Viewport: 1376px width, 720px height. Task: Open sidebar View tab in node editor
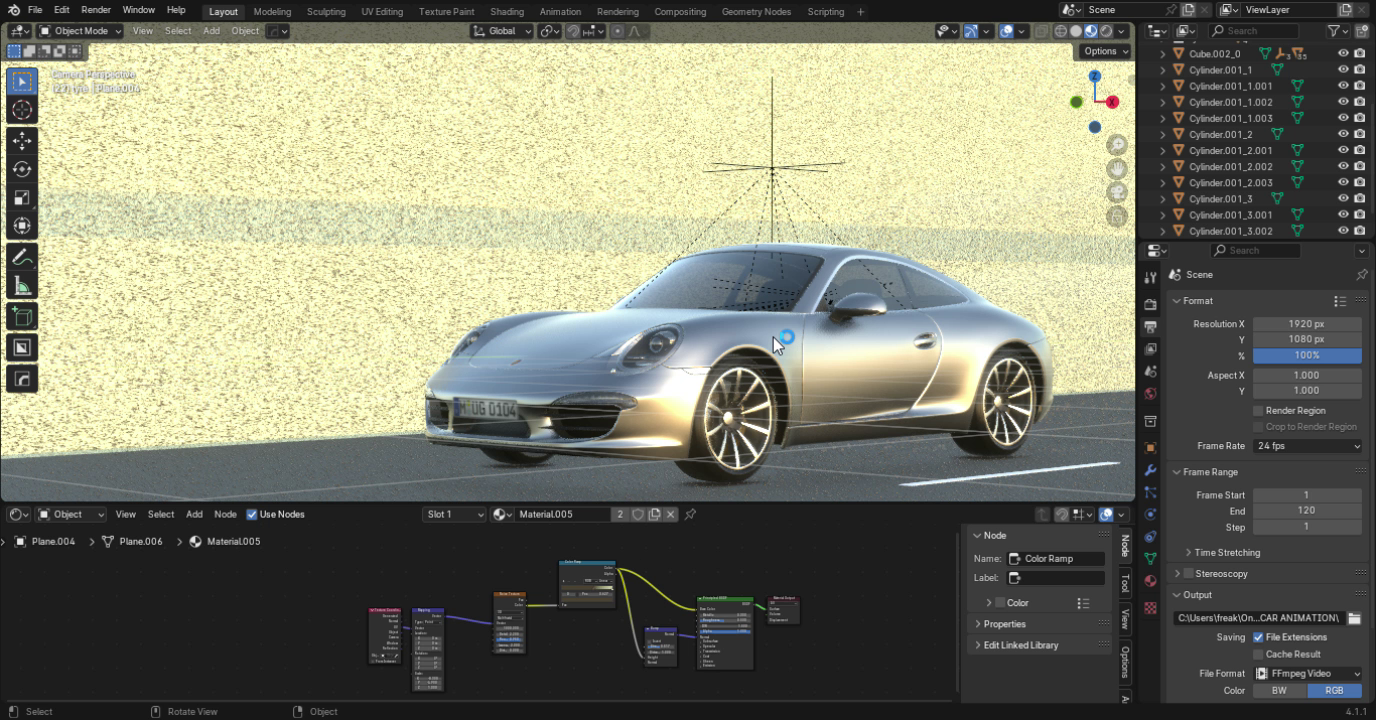1125,619
